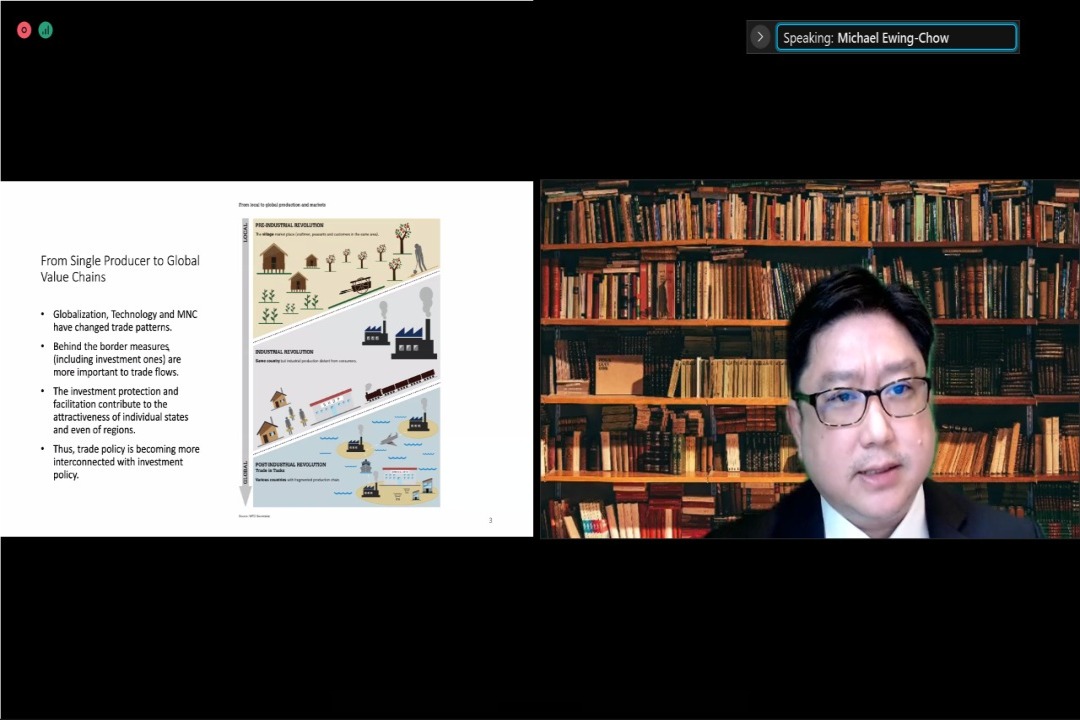Click the tall fruit tree icon
The height and width of the screenshot is (720, 1080).
click(x=402, y=237)
